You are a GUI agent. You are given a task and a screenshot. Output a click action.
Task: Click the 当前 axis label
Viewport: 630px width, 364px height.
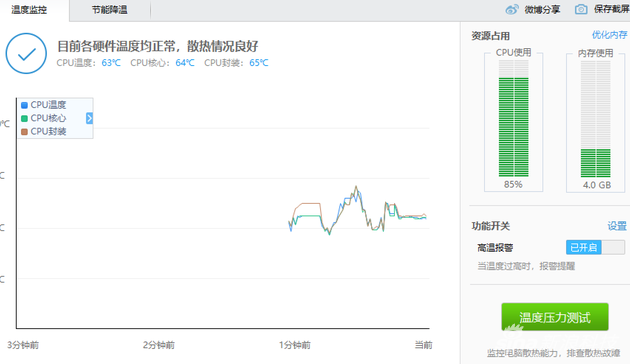[x=423, y=345]
